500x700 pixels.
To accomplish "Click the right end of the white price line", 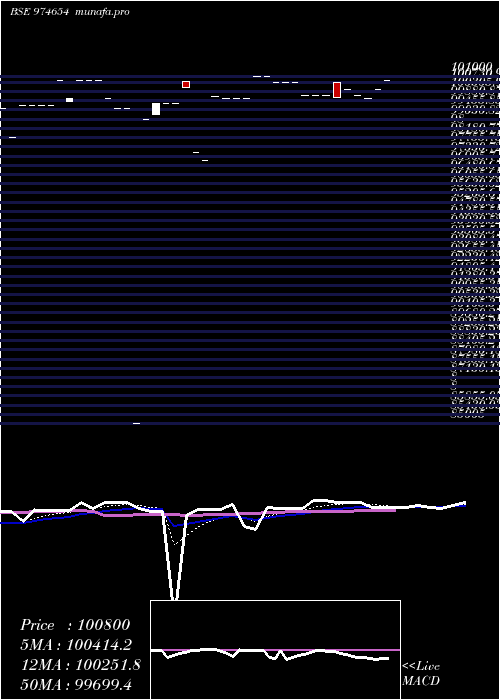I will (464, 503).
